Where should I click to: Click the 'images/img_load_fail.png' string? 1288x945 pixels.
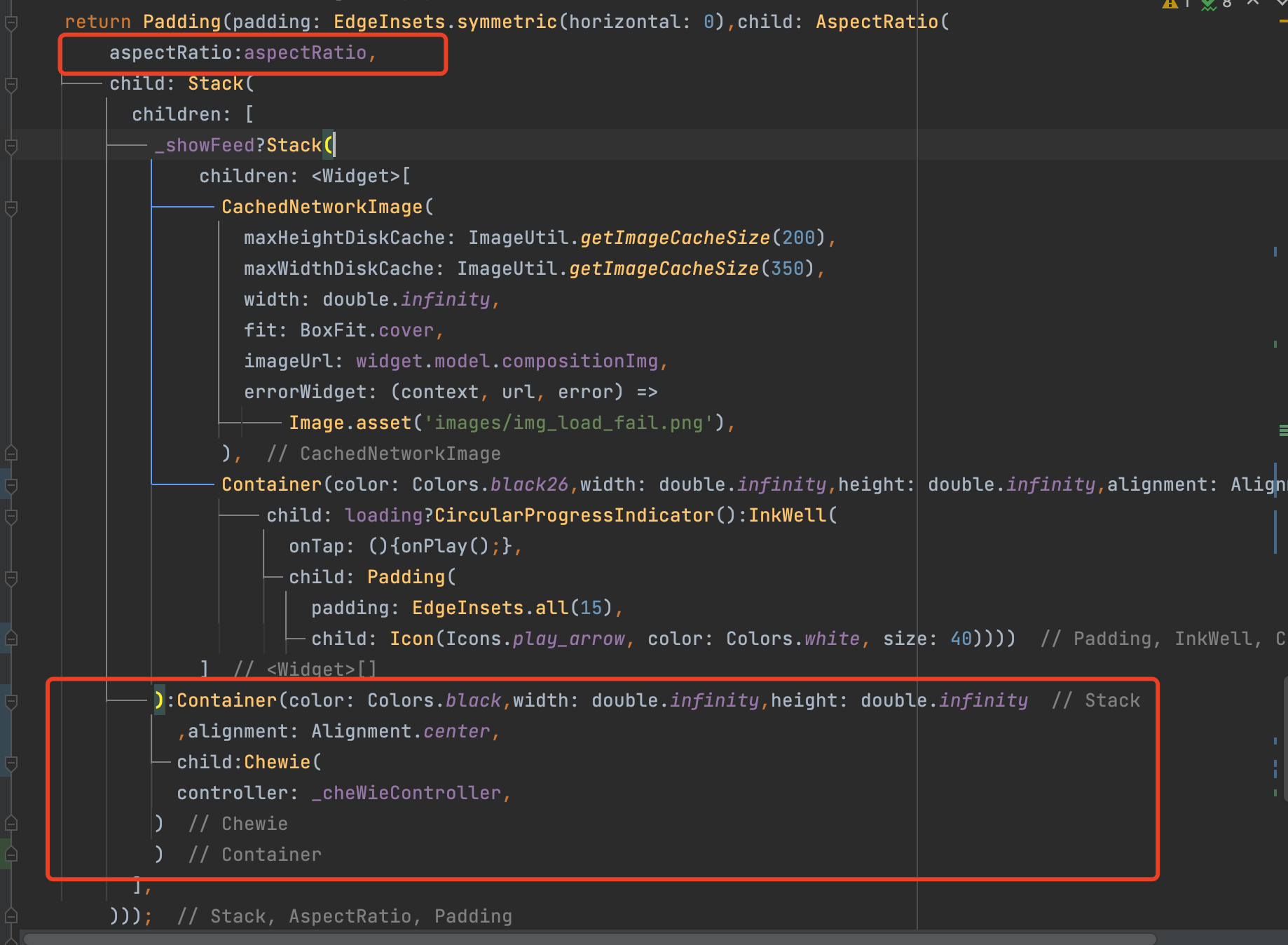[568, 423]
